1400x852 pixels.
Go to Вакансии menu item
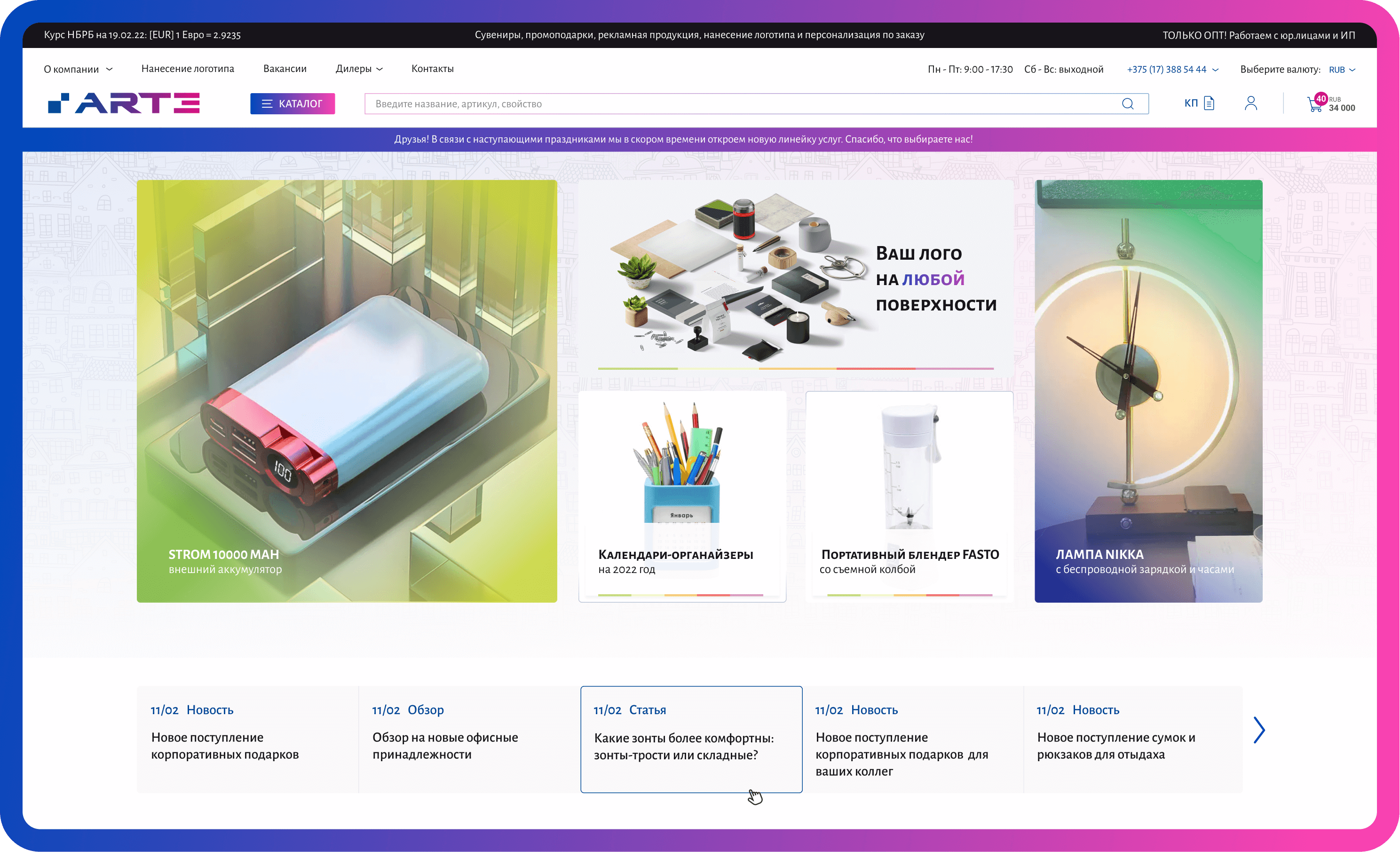(x=285, y=69)
